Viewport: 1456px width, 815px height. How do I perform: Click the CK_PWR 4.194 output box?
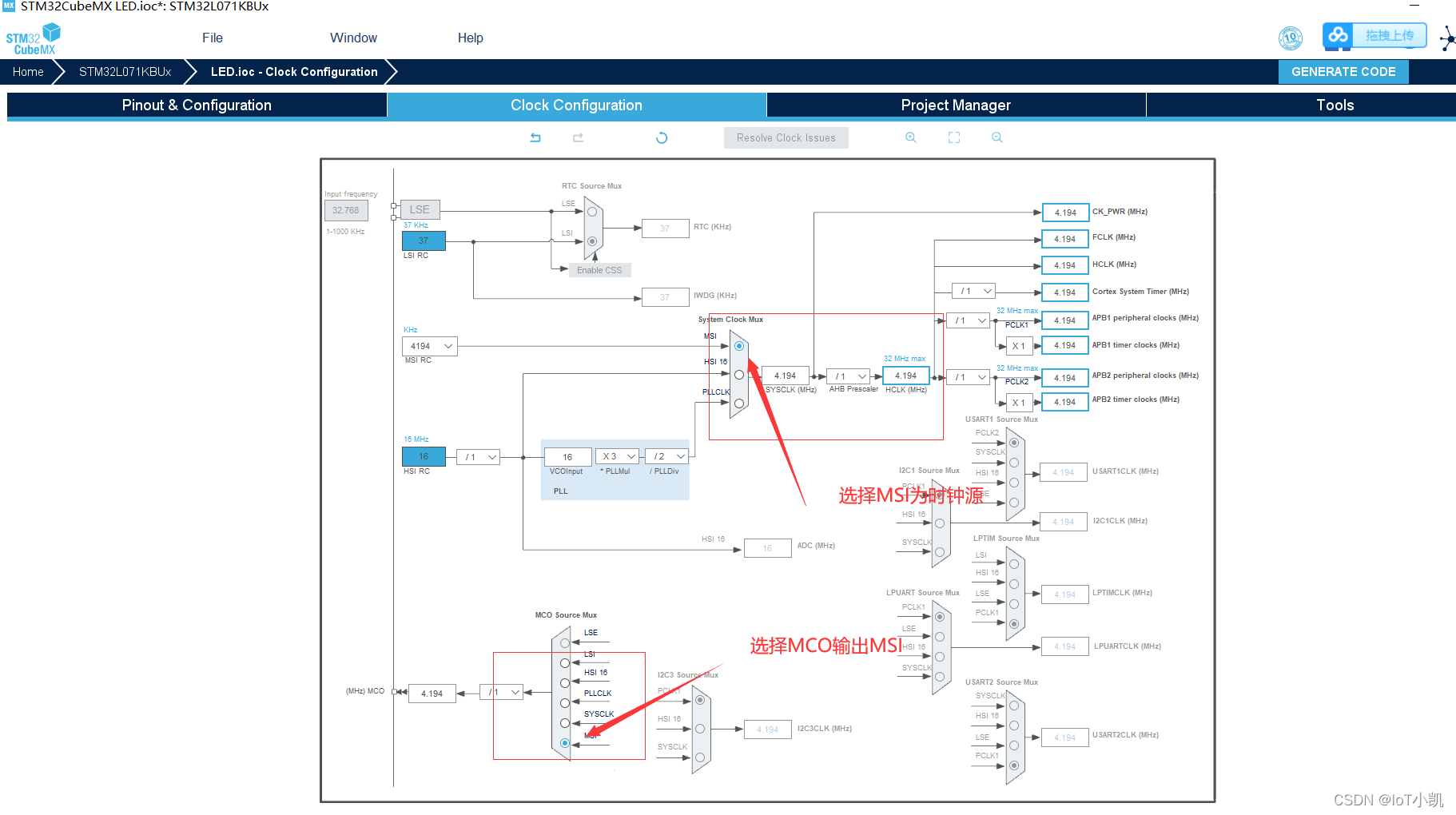click(x=1065, y=213)
